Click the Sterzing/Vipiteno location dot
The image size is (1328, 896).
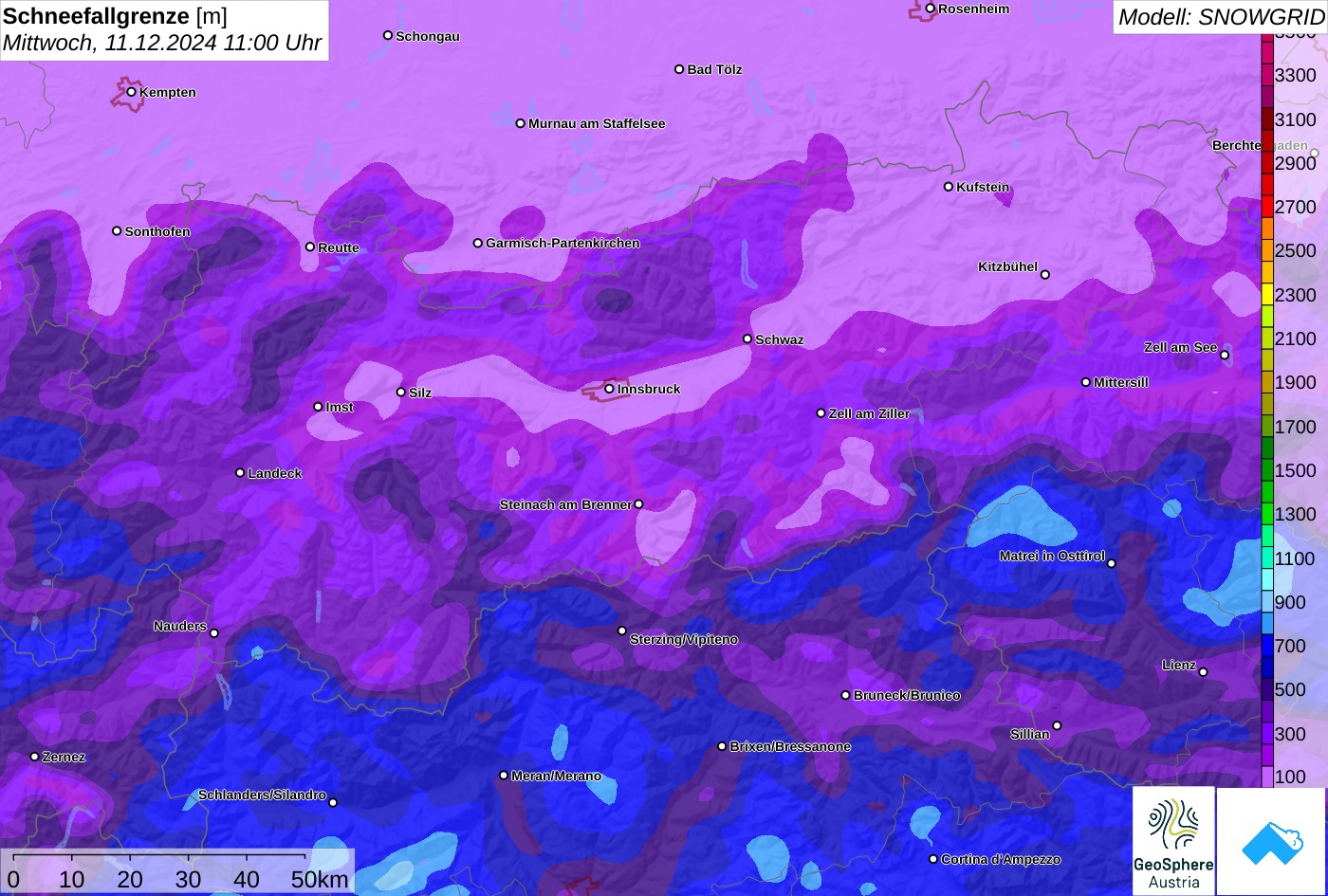click(622, 631)
